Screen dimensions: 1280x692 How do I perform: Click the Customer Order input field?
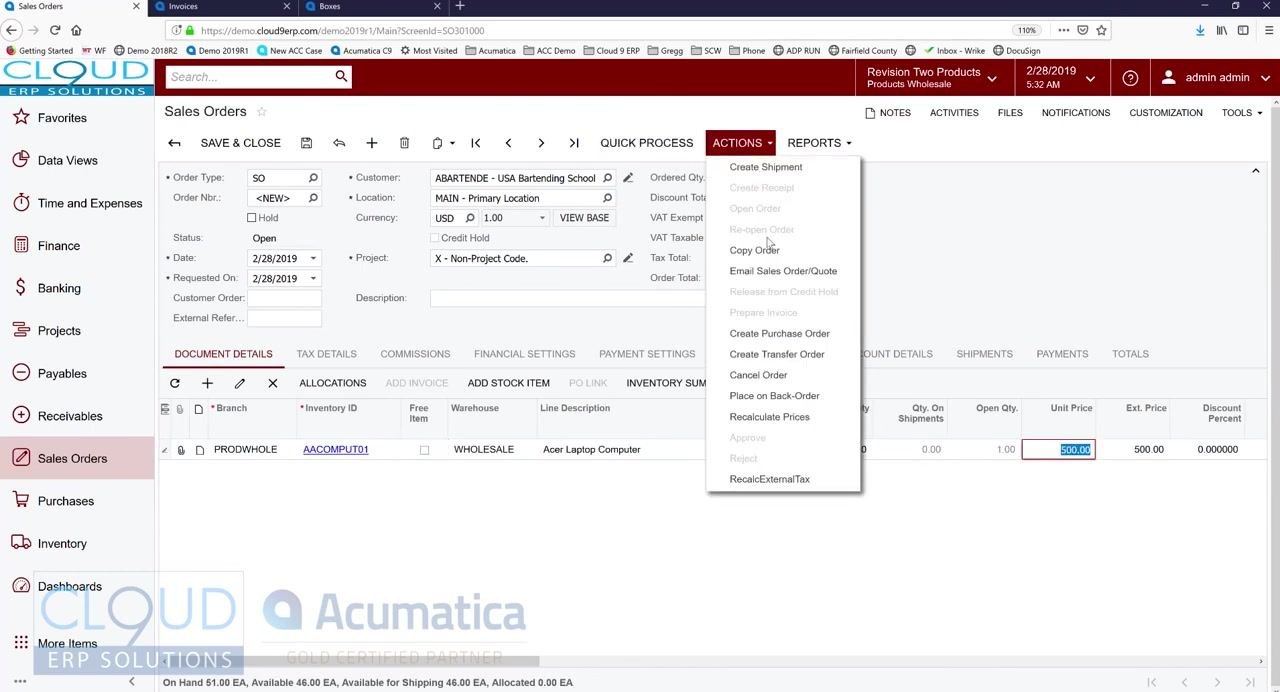tap(284, 298)
